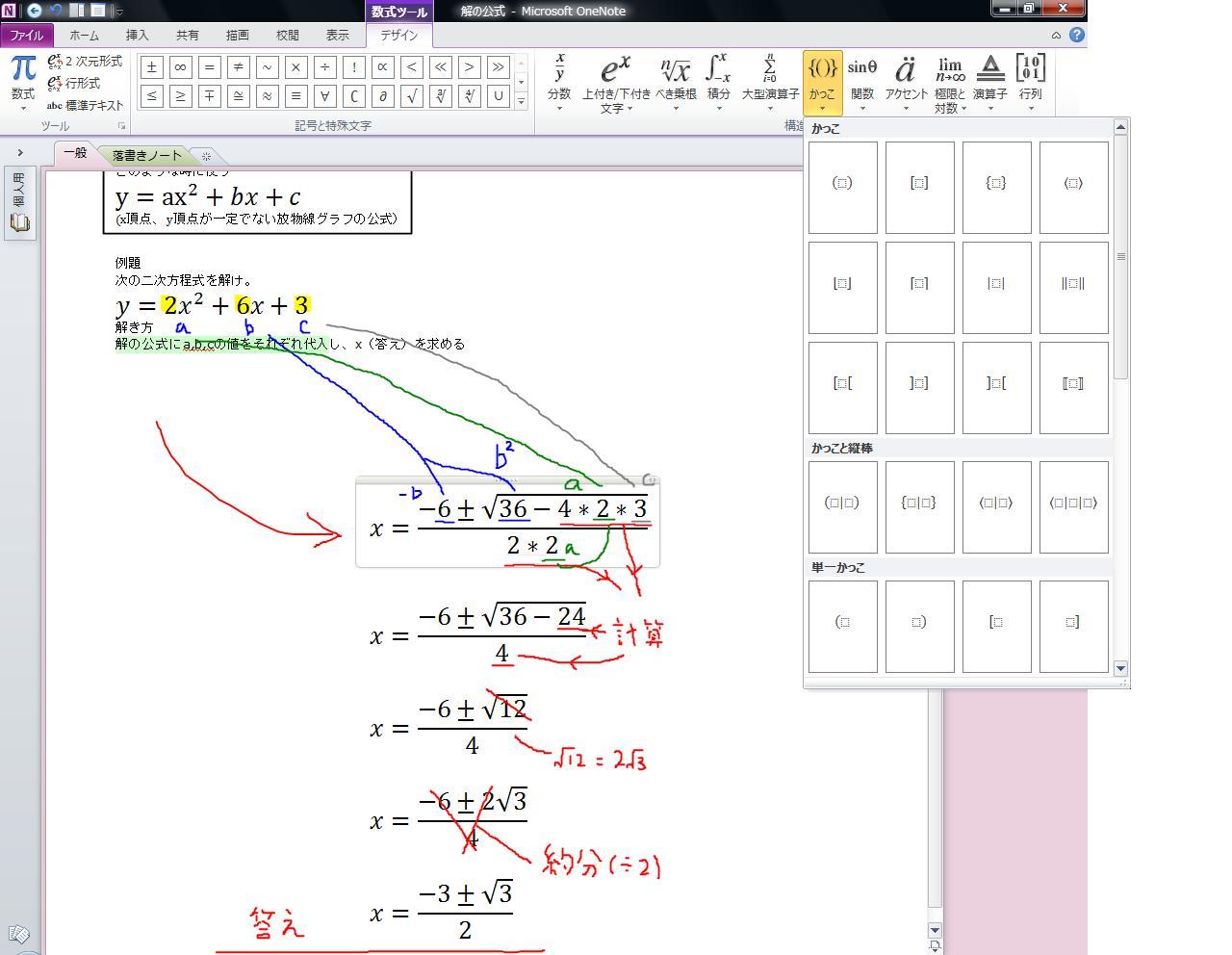This screenshot has height=955, width=1232.
Task: Insert the approximately-equal (≈) symbol
Action: click(267, 95)
